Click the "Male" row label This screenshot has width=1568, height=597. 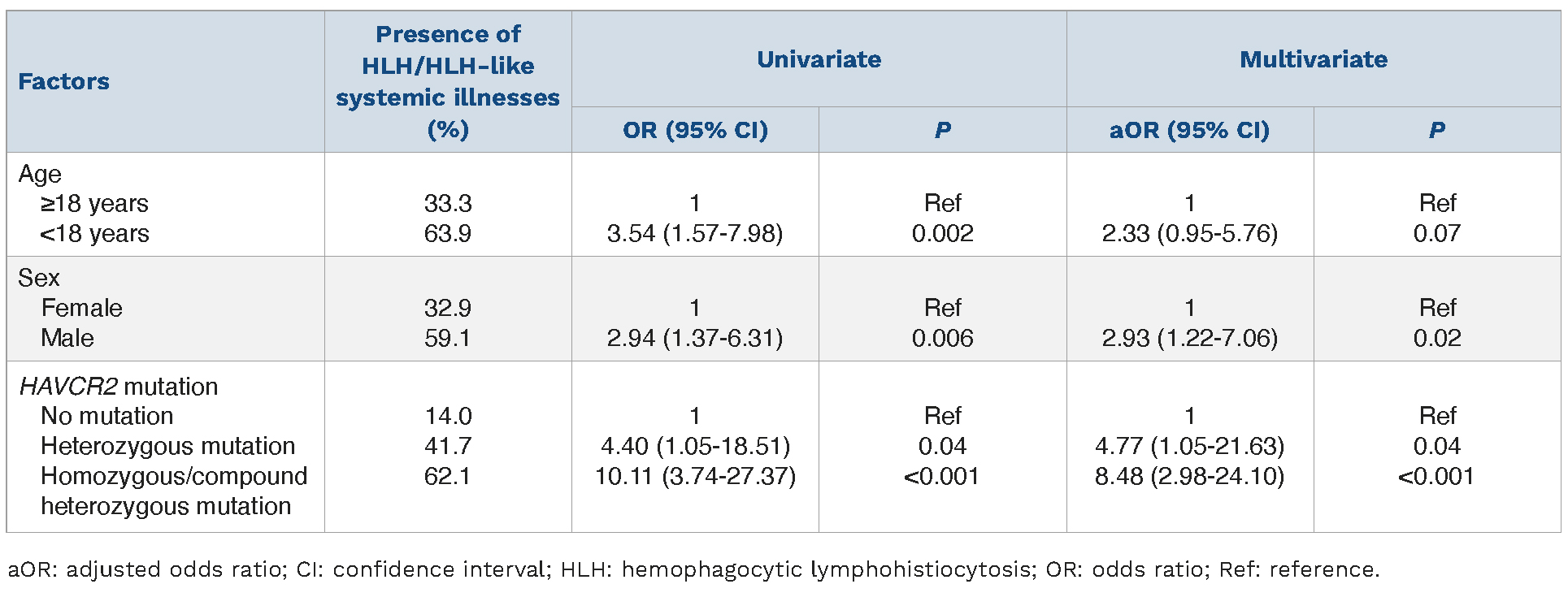click(67, 338)
